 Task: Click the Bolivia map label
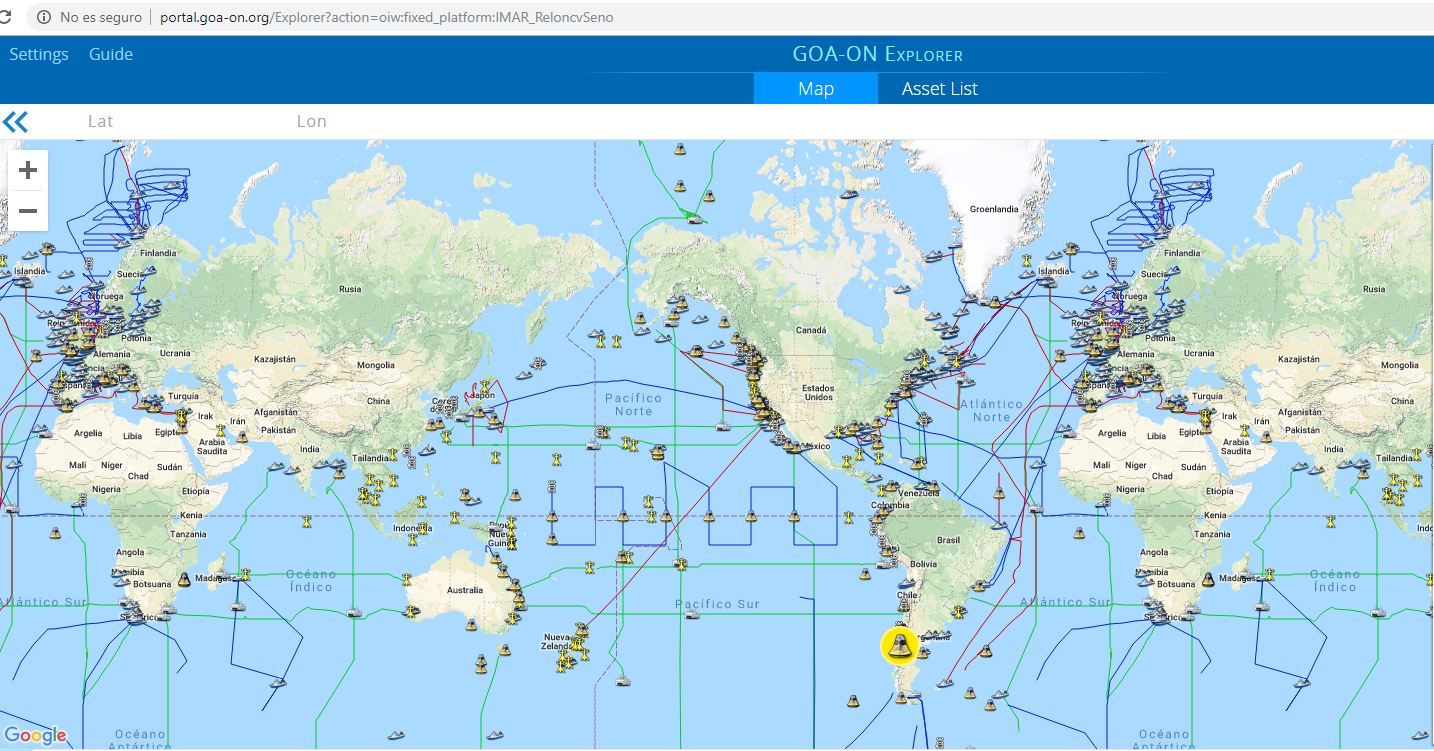(922, 564)
